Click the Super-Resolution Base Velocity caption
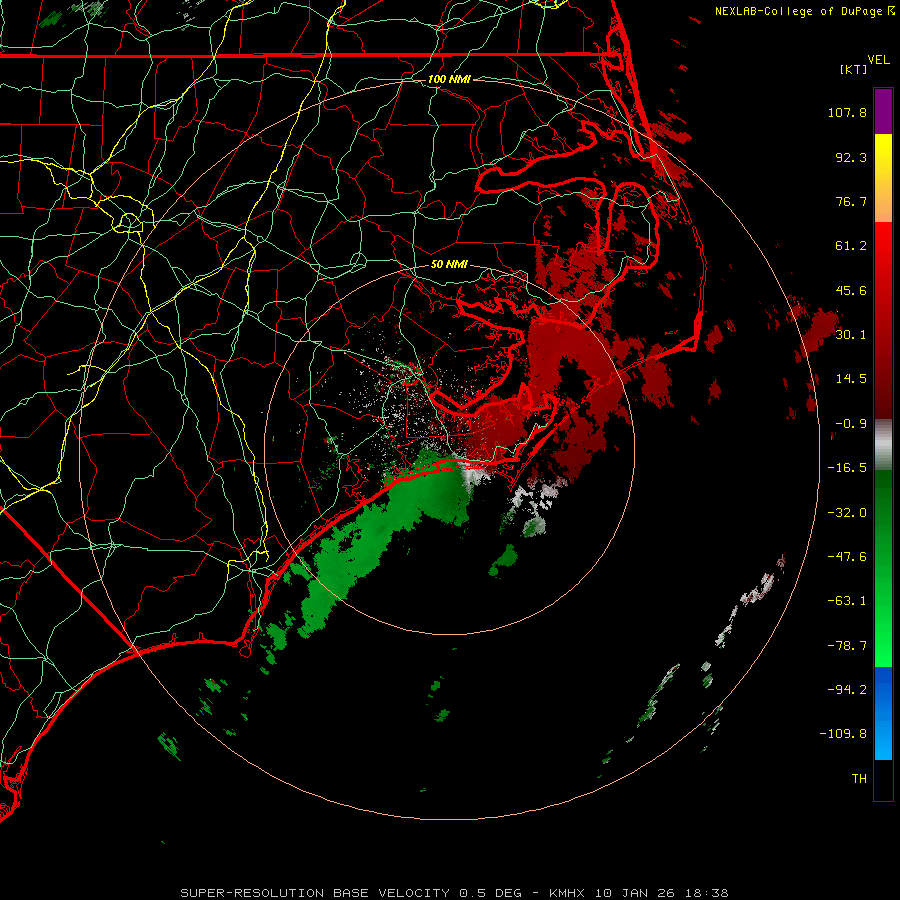900x900 pixels. tap(455, 893)
